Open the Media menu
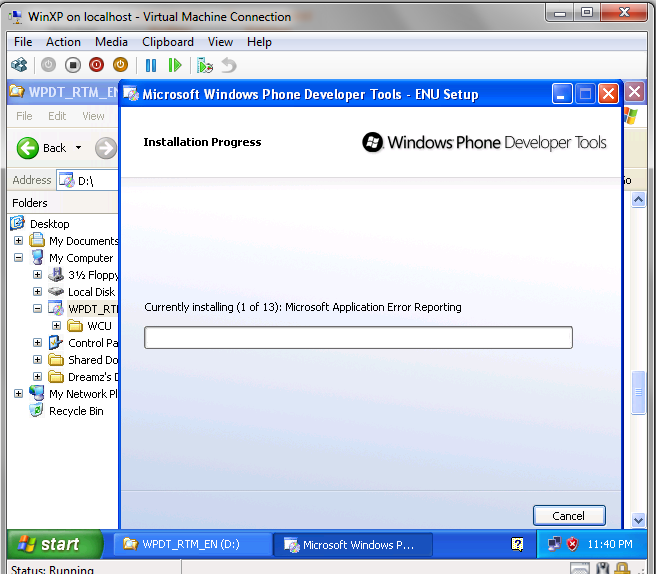The width and height of the screenshot is (656, 574). (111, 42)
